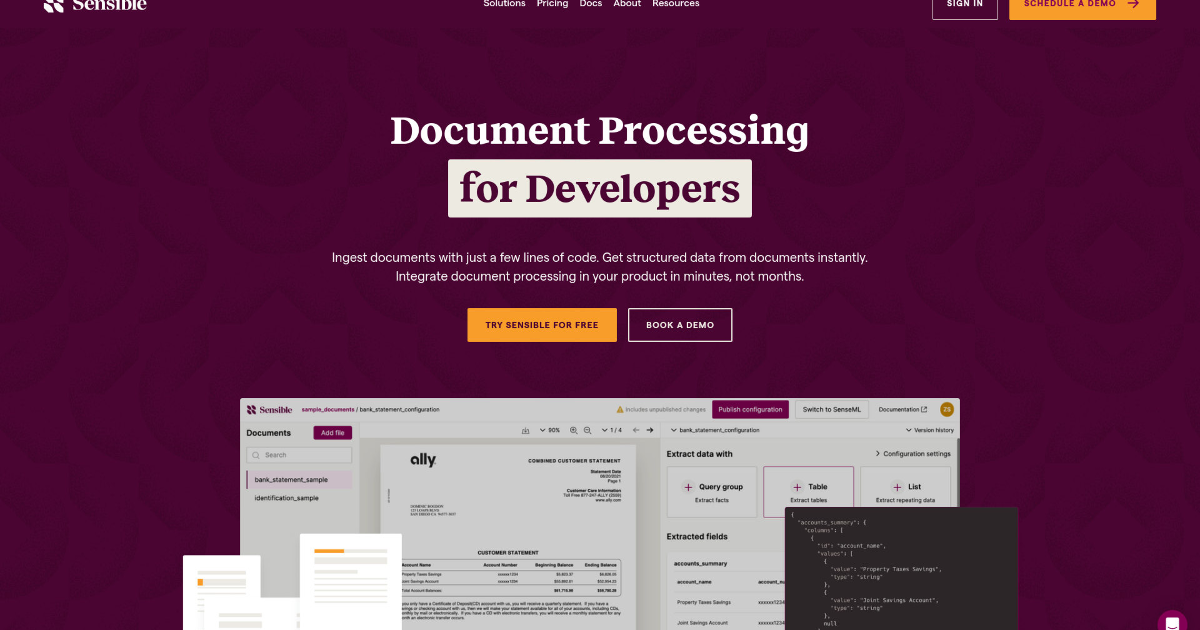Select identification_sample in the Documents list

coord(287,498)
